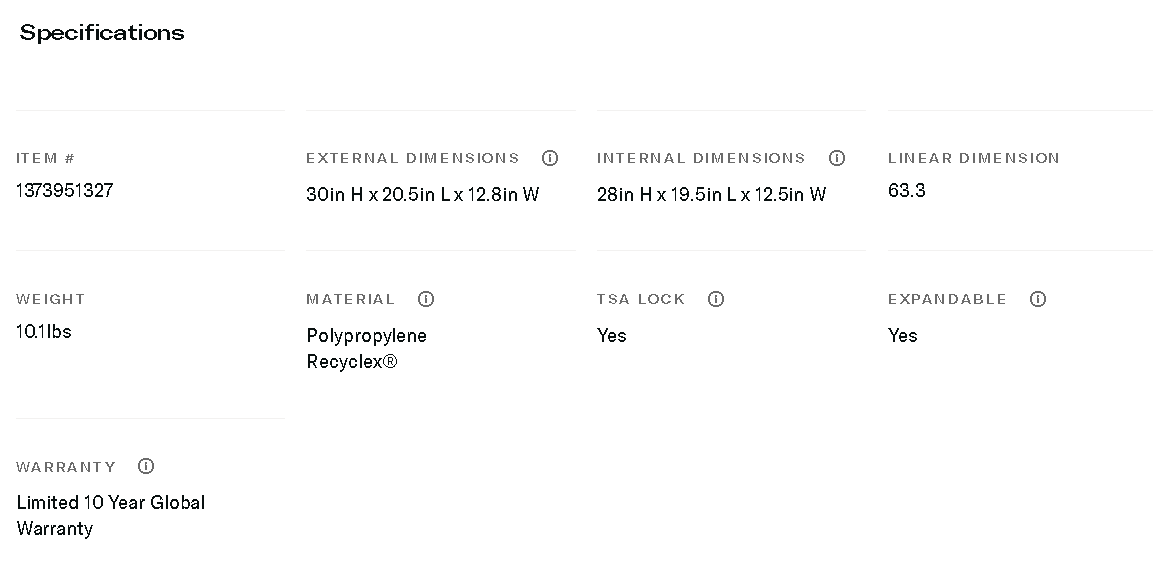Open the External Dimensions info icon
Viewport: 1153px width, 564px height.
coord(550,158)
